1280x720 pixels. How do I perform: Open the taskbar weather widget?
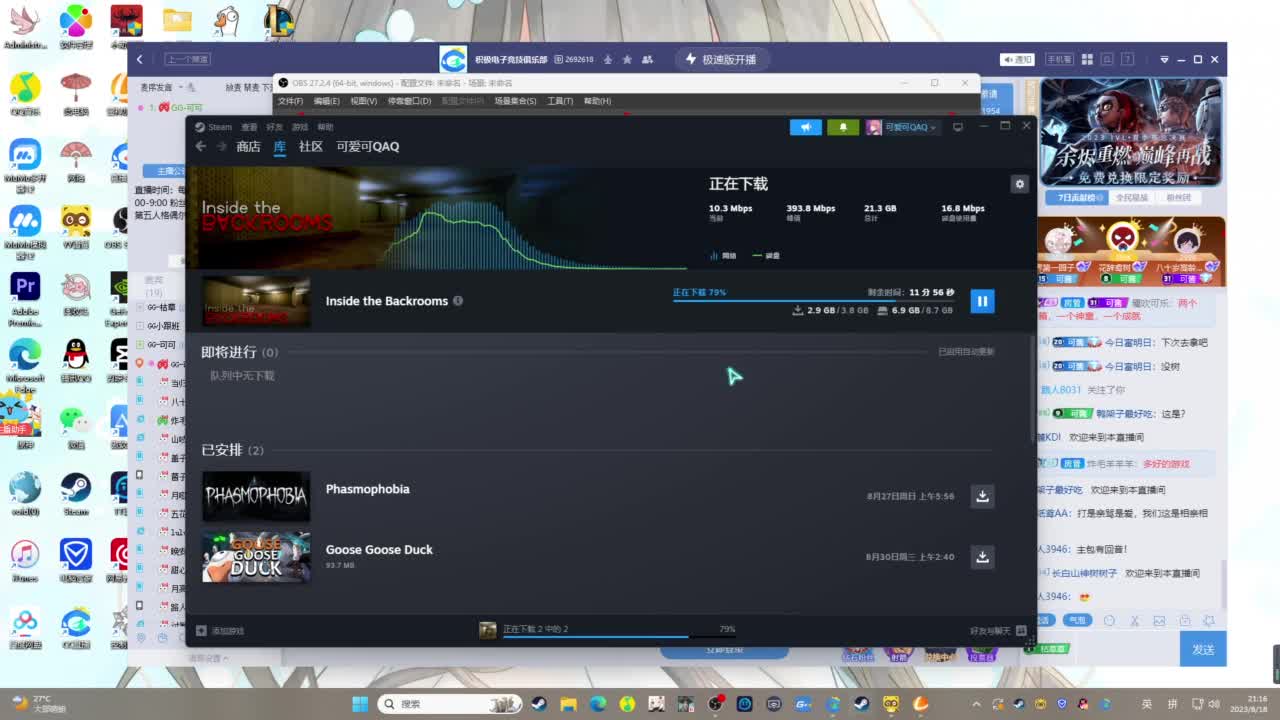[x=38, y=704]
